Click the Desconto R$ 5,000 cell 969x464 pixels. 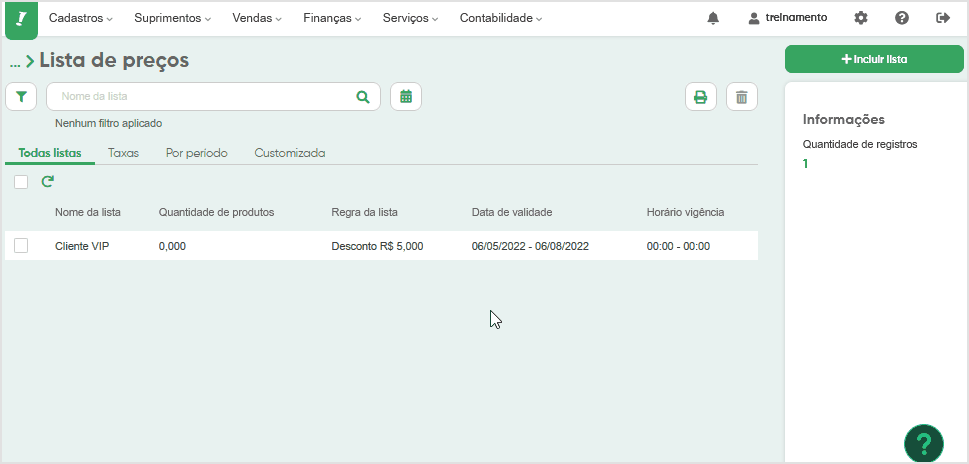[x=378, y=247]
